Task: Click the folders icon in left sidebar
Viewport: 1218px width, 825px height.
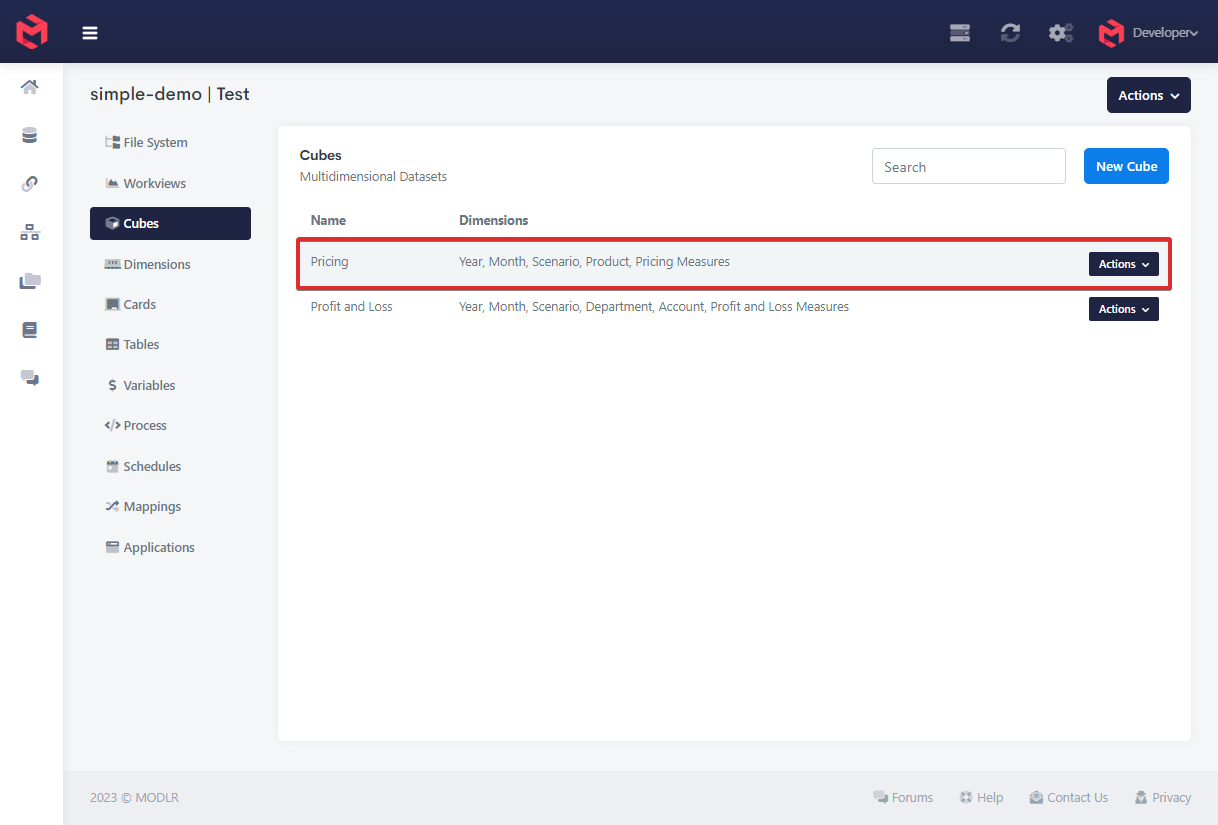Action: (30, 281)
